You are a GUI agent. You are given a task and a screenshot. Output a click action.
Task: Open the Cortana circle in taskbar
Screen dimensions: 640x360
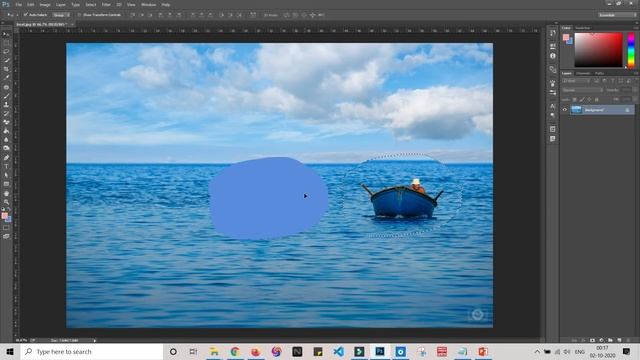pos(173,351)
